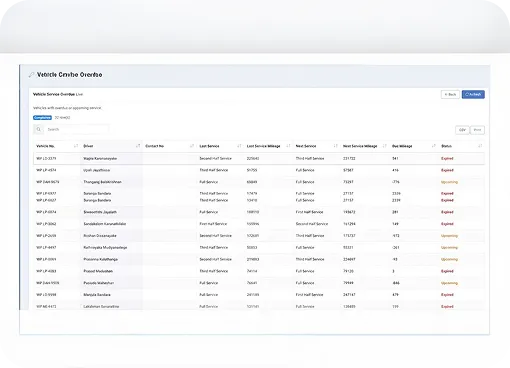This screenshot has height=368, width=510.
Task: Select driver Manjula Bandara cell
Action: [97, 295]
